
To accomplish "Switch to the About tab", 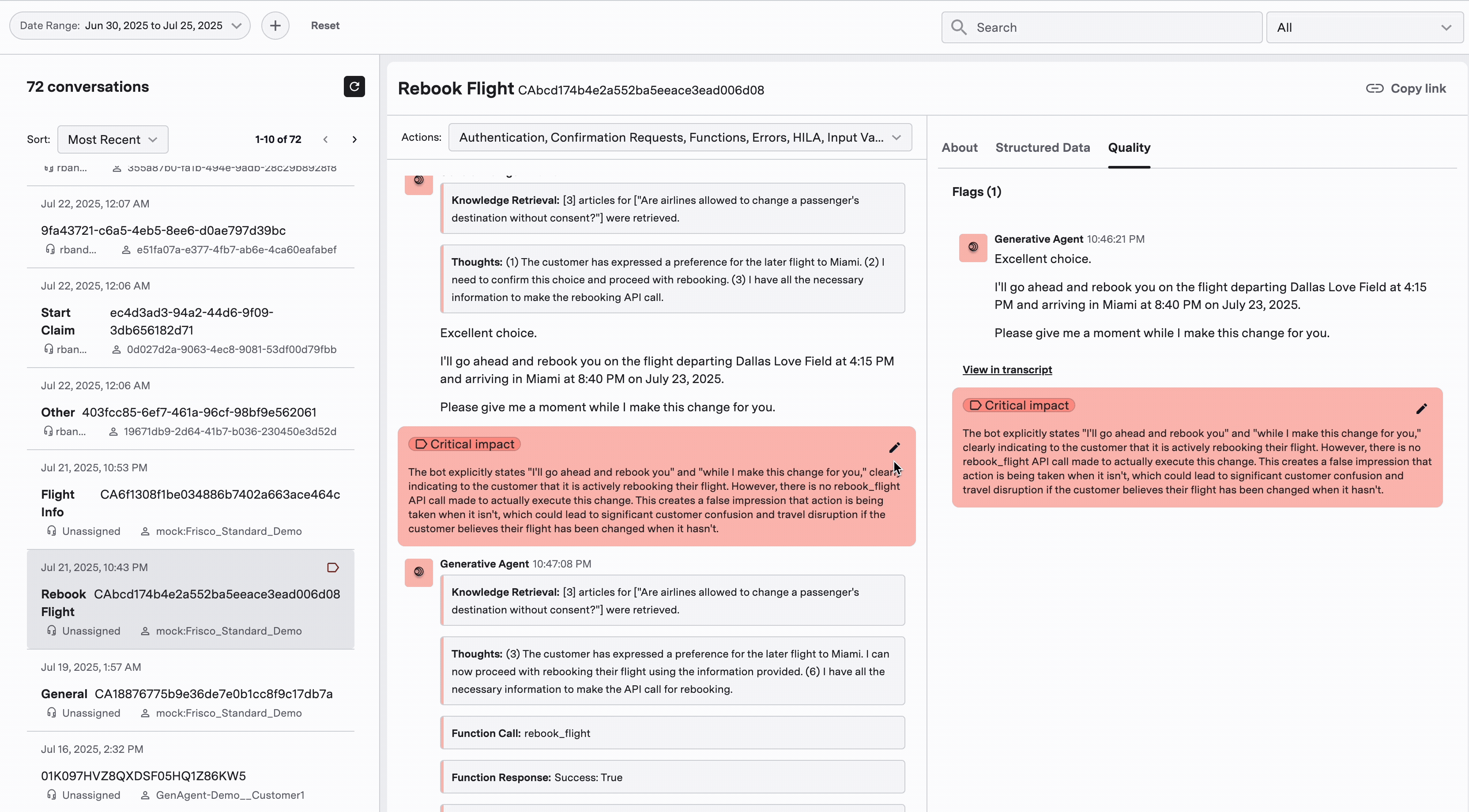I will pyautogui.click(x=959, y=148).
